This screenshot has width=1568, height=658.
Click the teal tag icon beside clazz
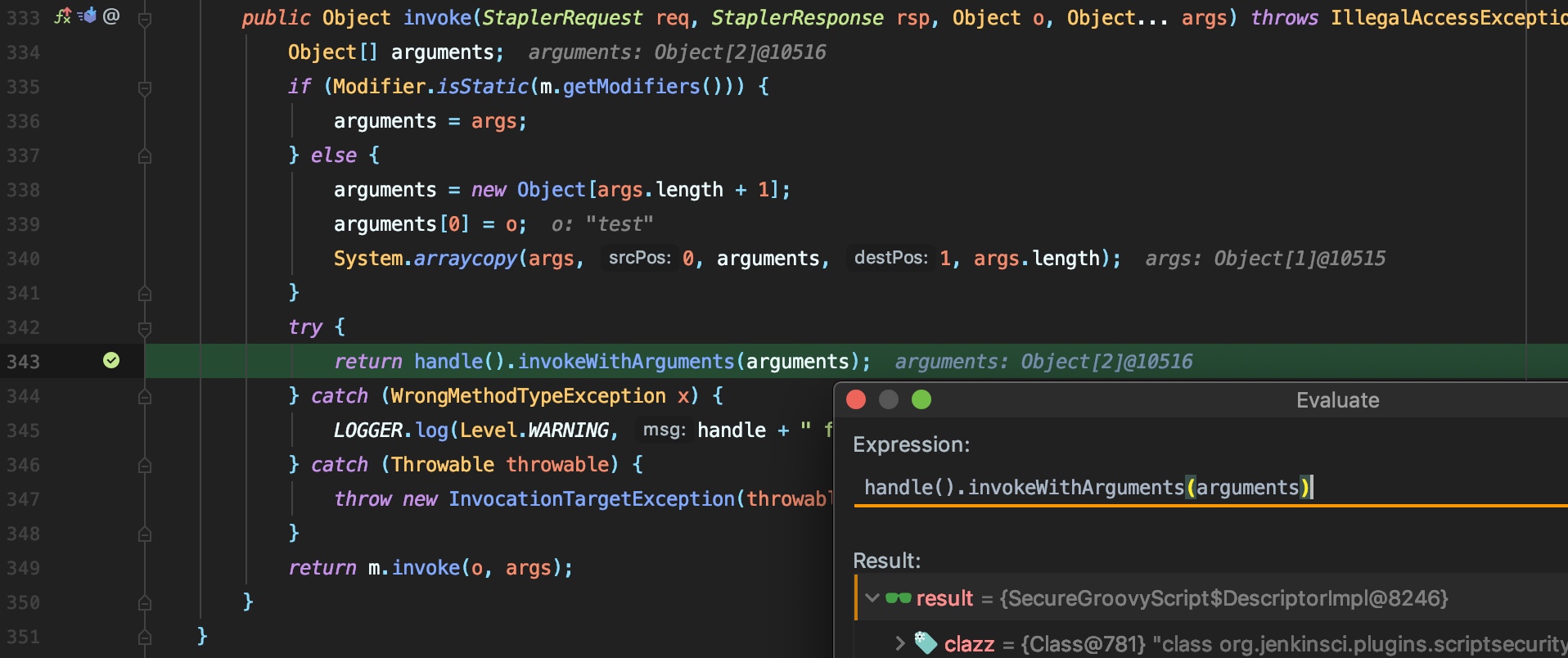pos(926,643)
